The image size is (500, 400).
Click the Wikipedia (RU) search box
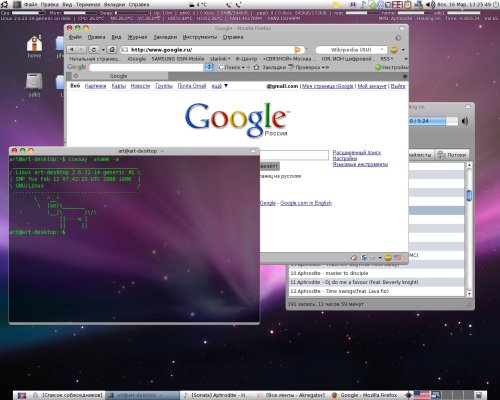click(351, 50)
